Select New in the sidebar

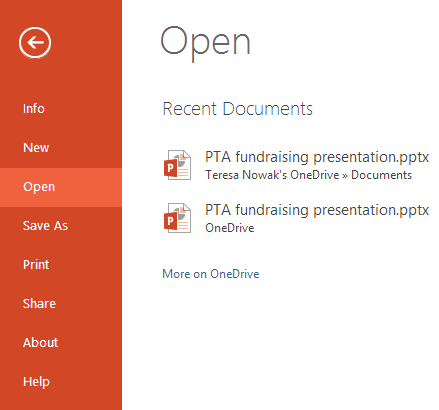[36, 148]
